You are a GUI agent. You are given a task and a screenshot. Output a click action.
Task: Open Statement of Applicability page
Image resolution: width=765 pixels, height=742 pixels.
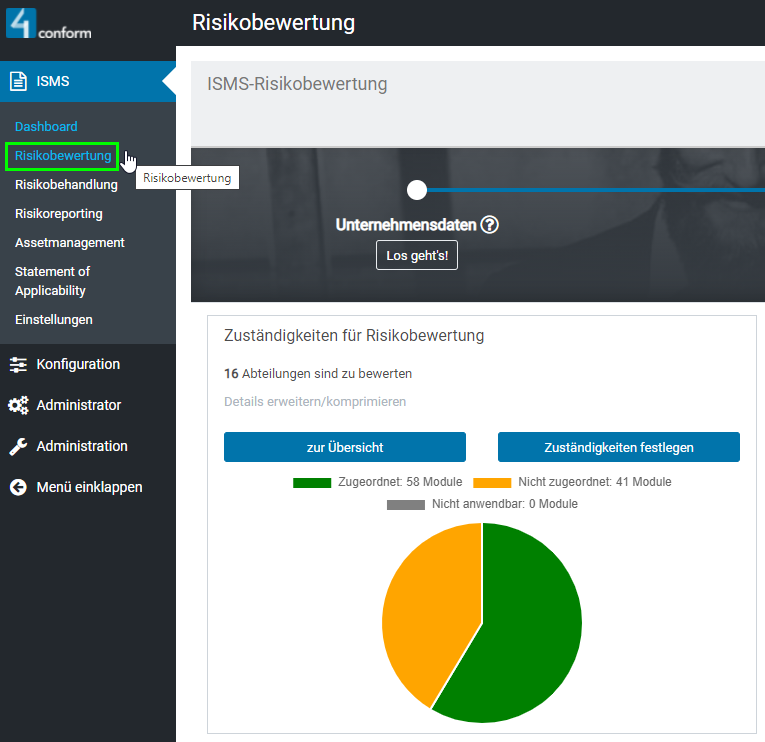click(x=52, y=281)
